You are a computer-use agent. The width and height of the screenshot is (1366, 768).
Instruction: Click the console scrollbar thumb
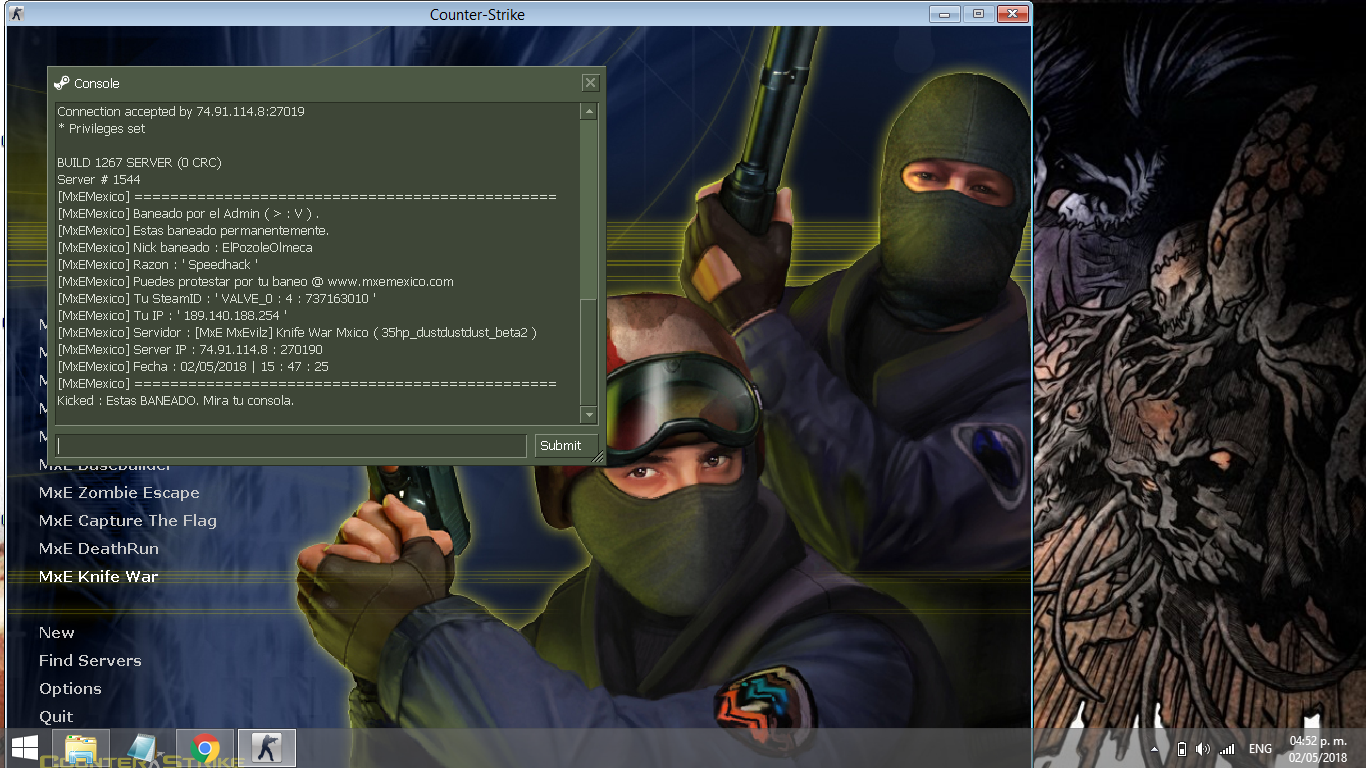point(588,351)
